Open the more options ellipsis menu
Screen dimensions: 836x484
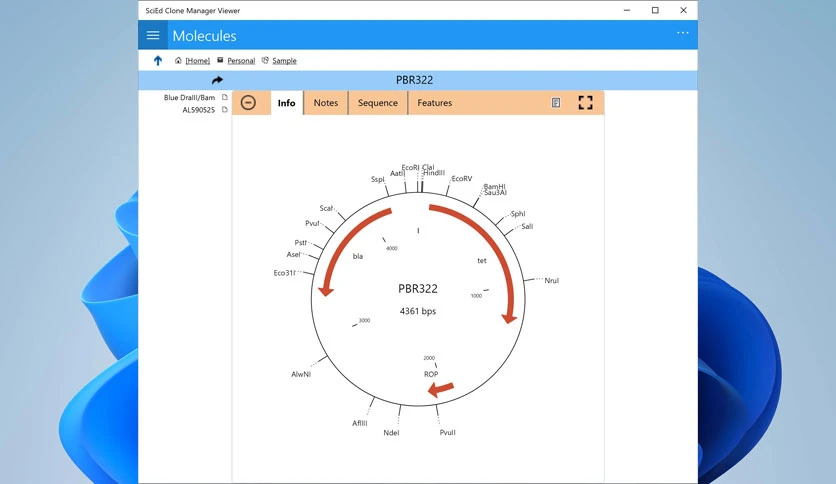click(682, 33)
